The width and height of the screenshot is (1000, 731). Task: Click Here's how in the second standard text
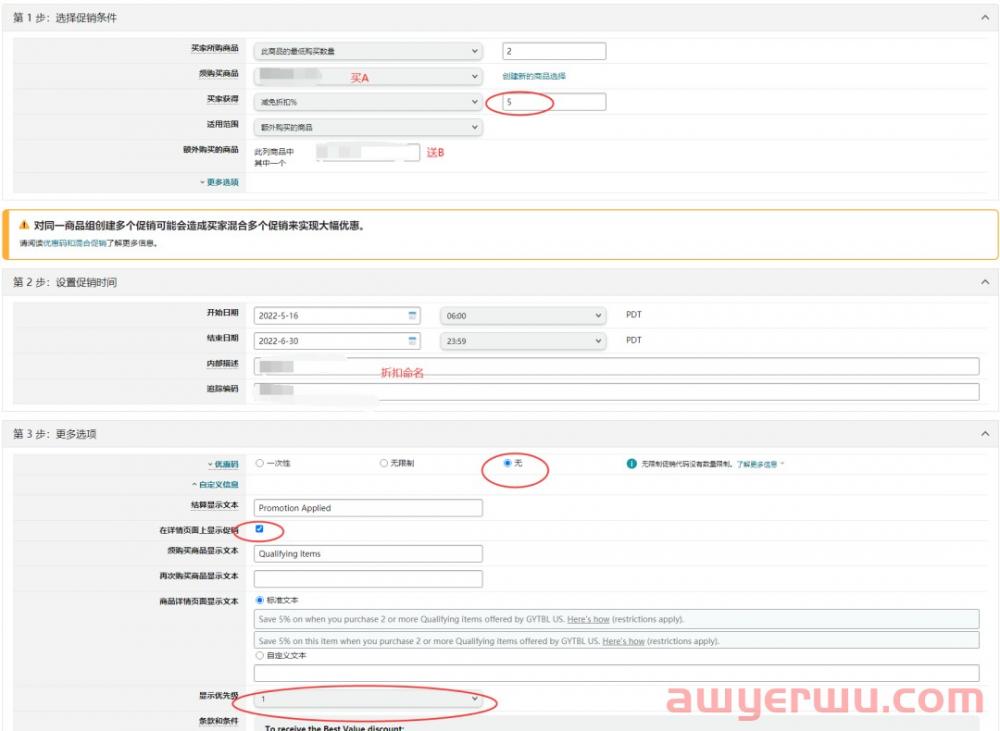pyautogui.click(x=623, y=641)
